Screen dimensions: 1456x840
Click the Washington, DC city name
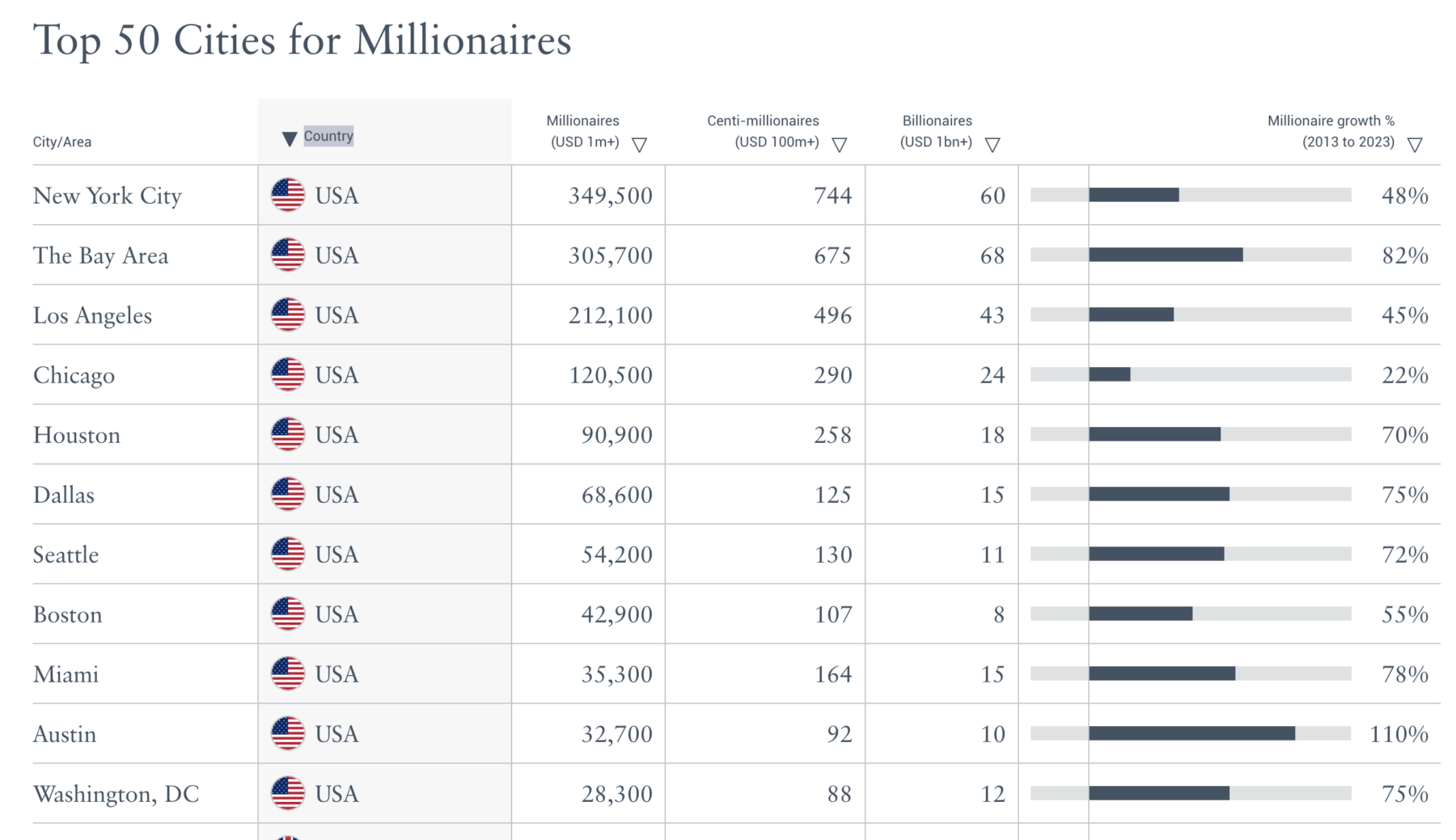(x=116, y=794)
